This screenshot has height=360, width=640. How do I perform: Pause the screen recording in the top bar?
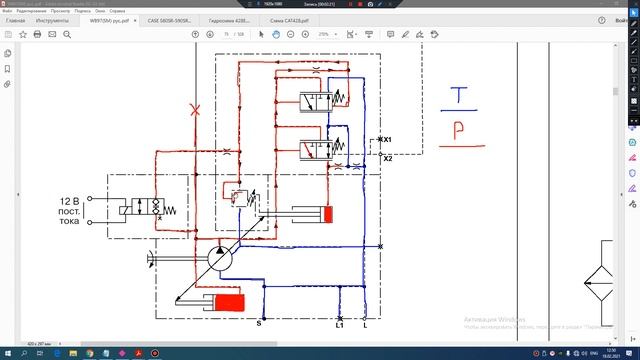point(350,4)
